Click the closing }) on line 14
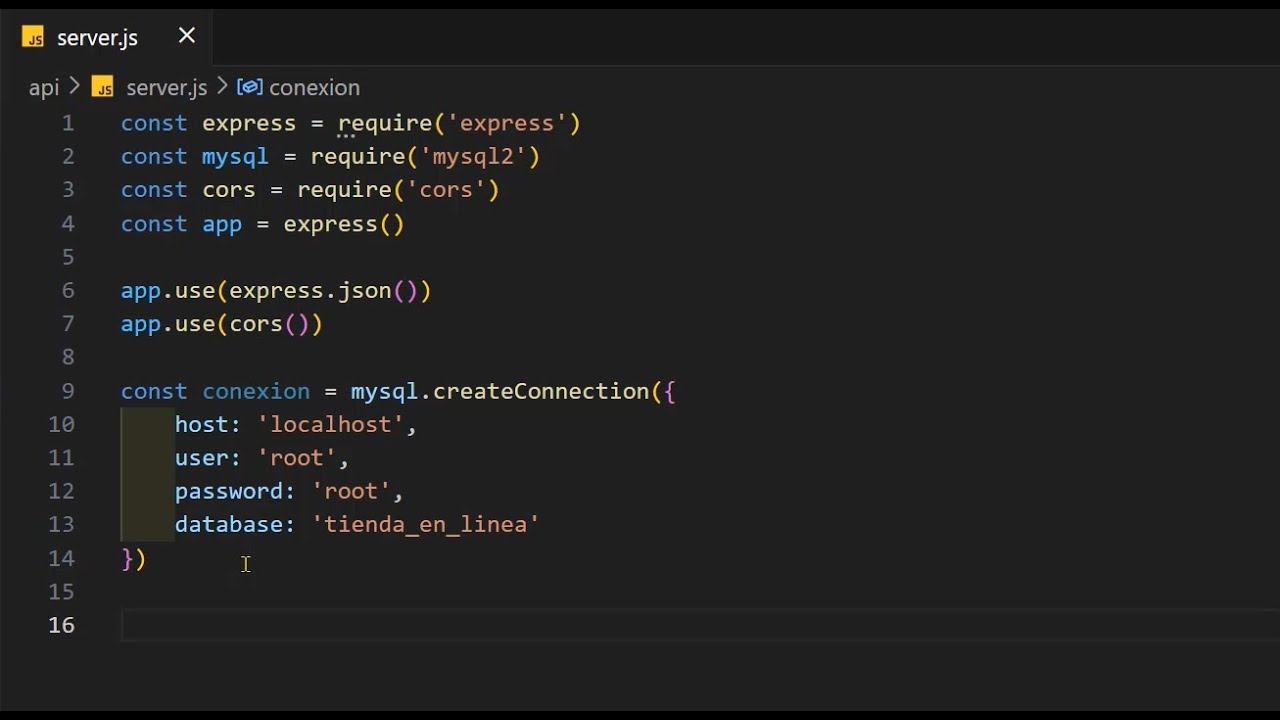The width and height of the screenshot is (1280, 720). (x=134, y=558)
